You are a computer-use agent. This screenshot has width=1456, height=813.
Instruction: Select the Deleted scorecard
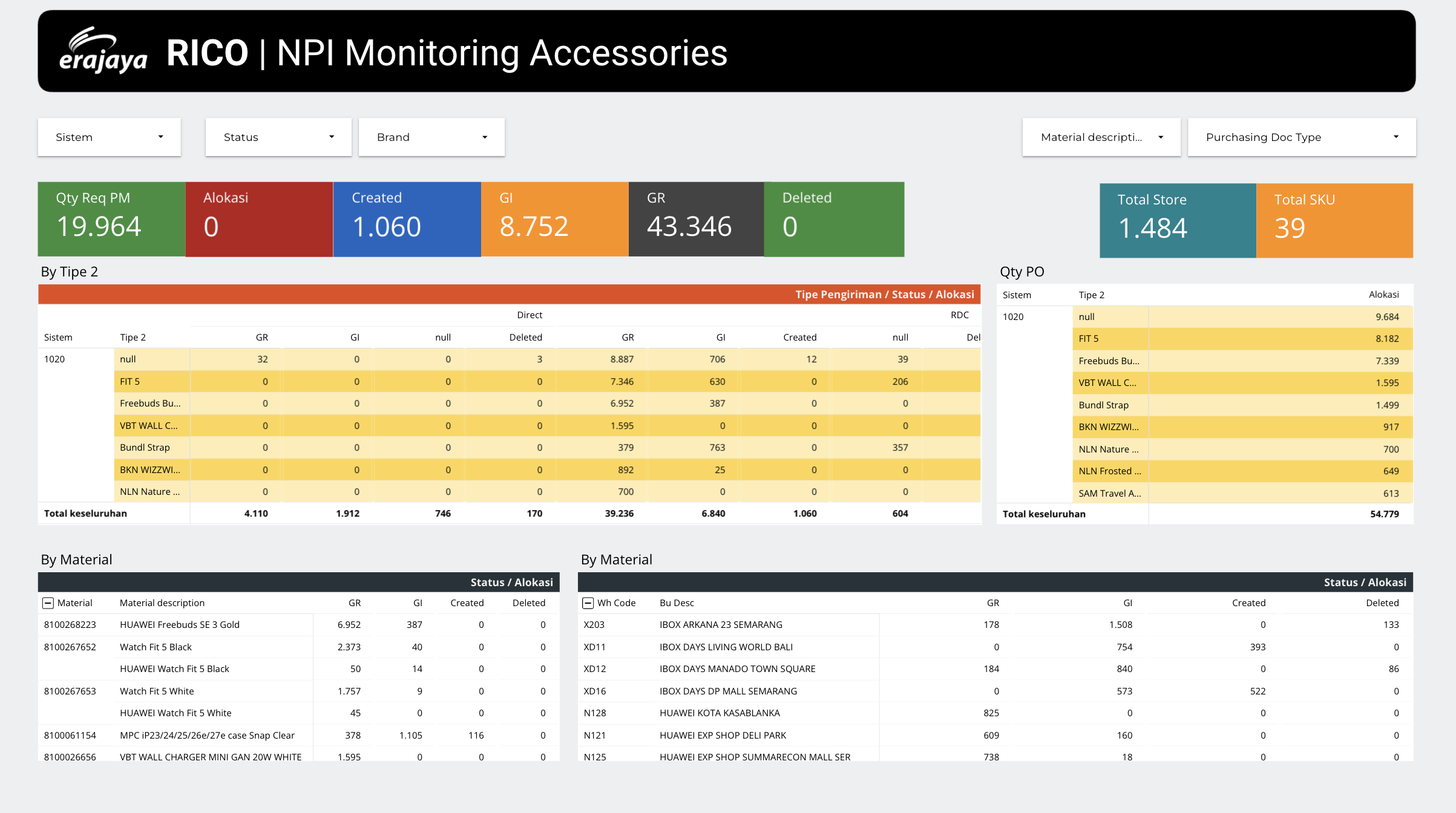[834, 219]
